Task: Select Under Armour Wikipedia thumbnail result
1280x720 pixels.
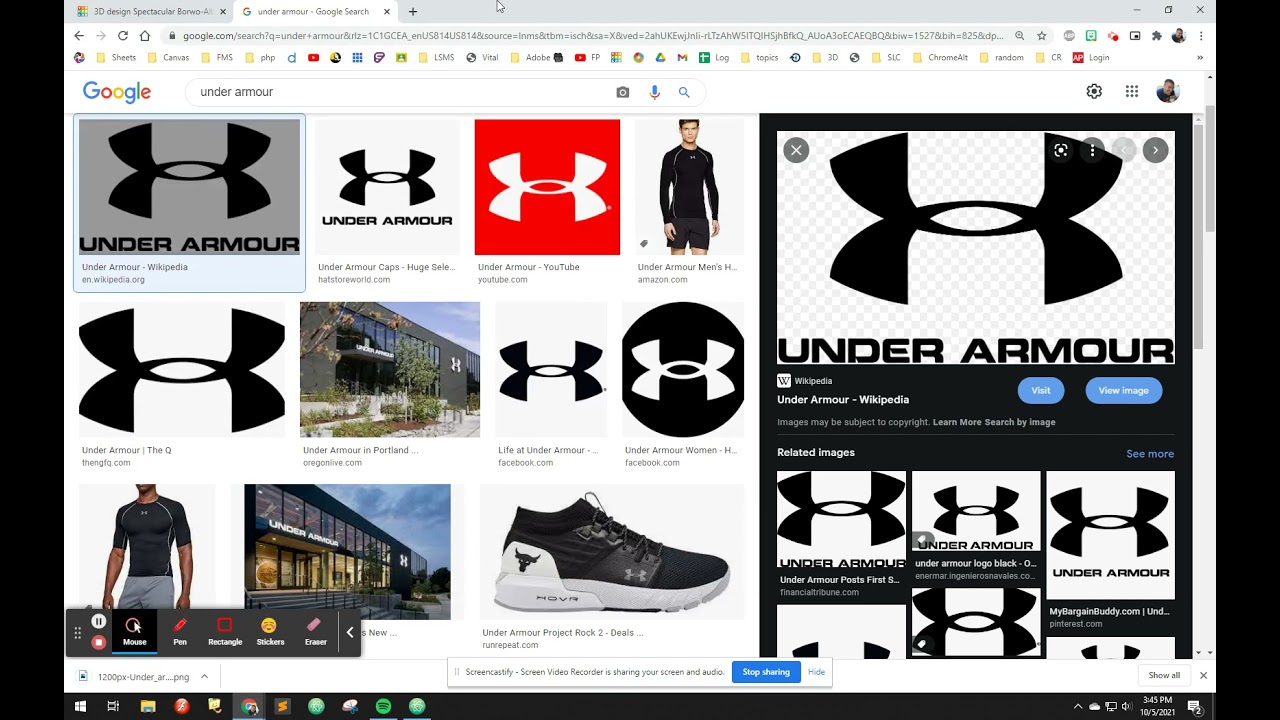Action: pyautogui.click(x=189, y=187)
